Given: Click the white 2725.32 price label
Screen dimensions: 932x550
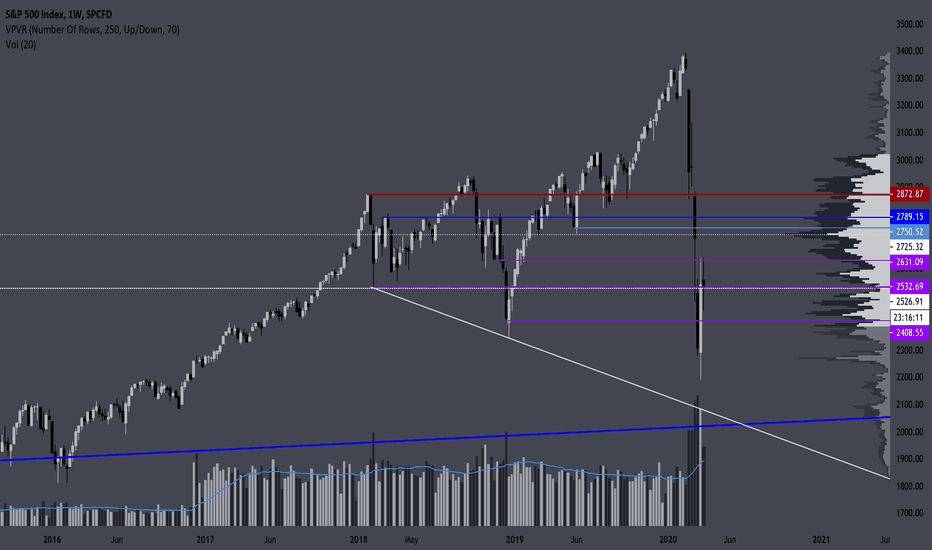Looking at the screenshot, I should pyautogui.click(x=909, y=247).
